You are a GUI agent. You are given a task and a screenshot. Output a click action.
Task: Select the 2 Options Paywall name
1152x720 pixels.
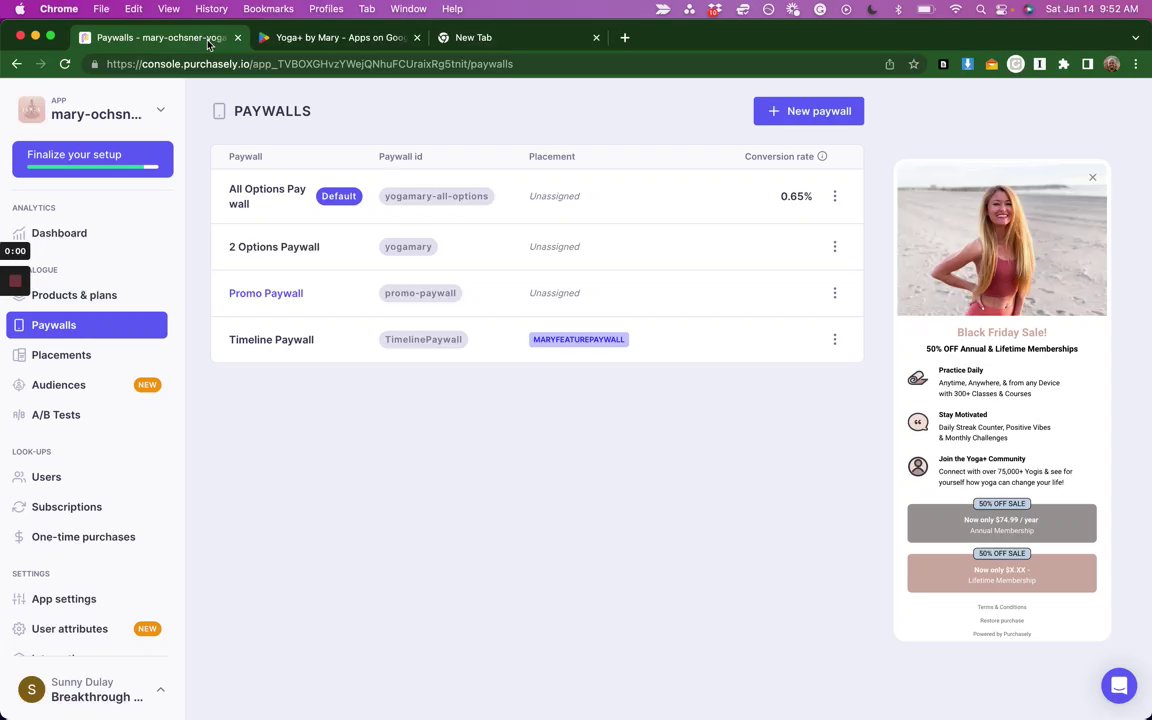[274, 247]
